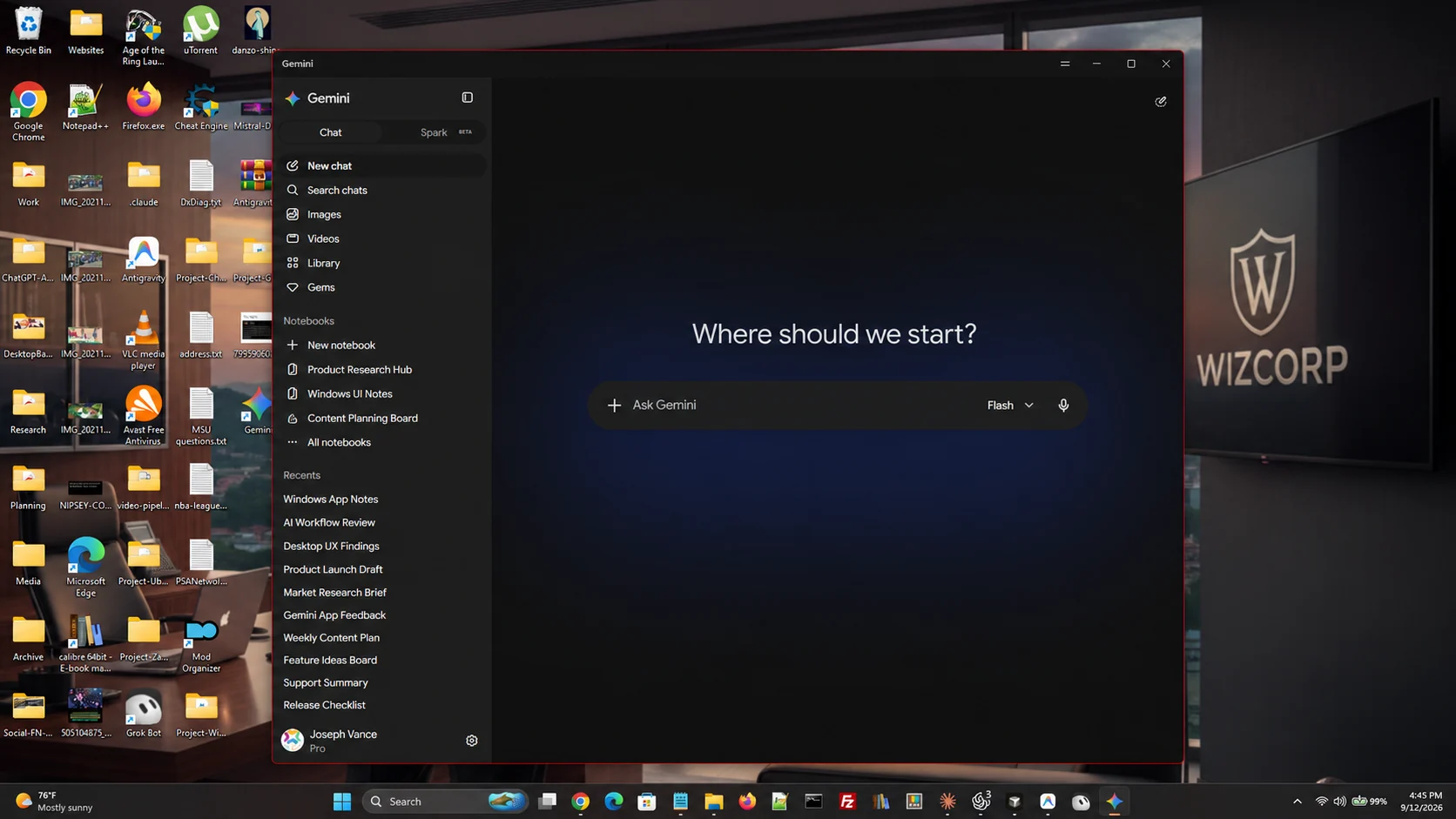Open recent chat Desktop UX Findings

point(331,546)
